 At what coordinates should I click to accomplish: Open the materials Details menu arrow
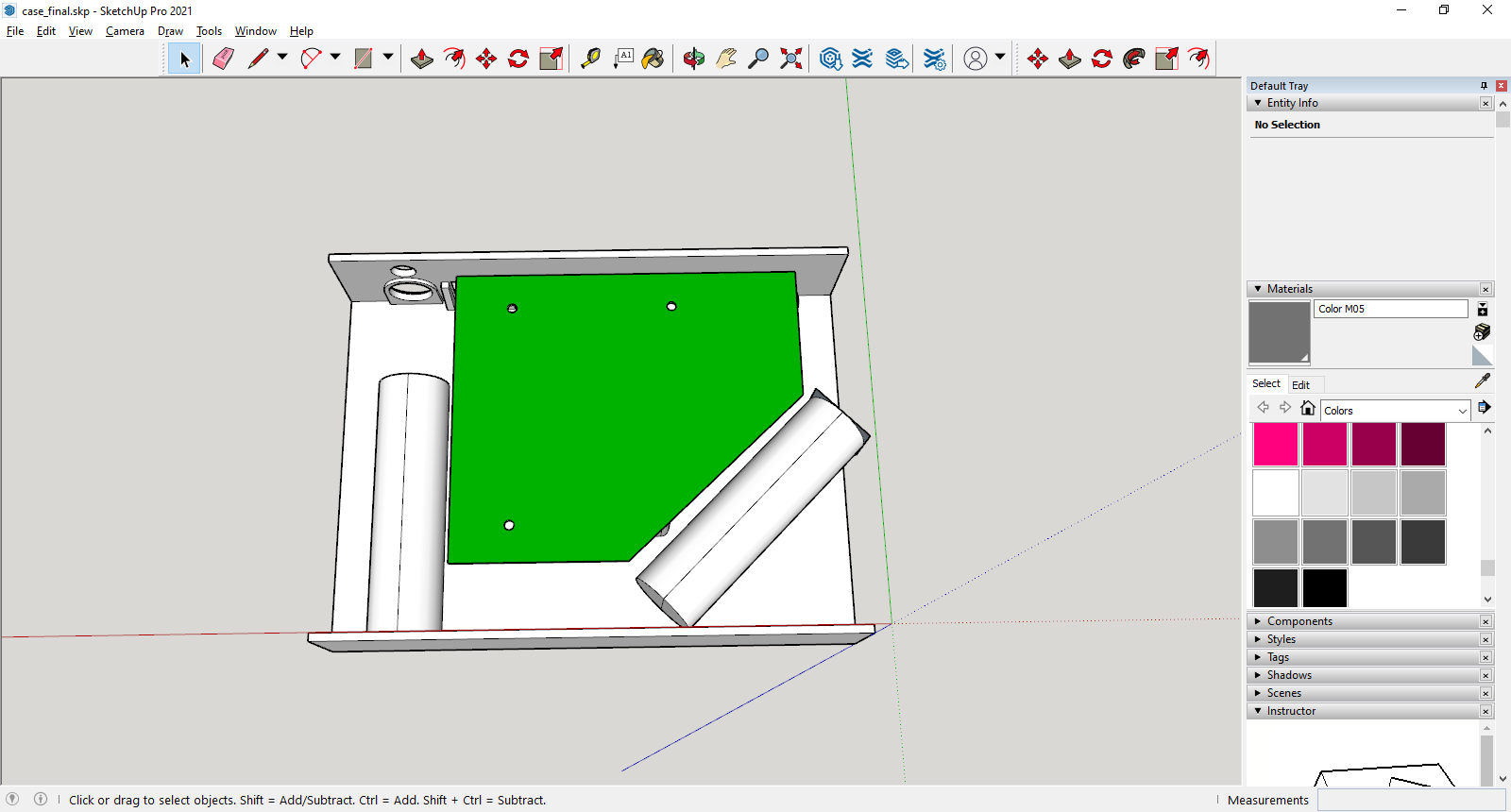(x=1484, y=408)
